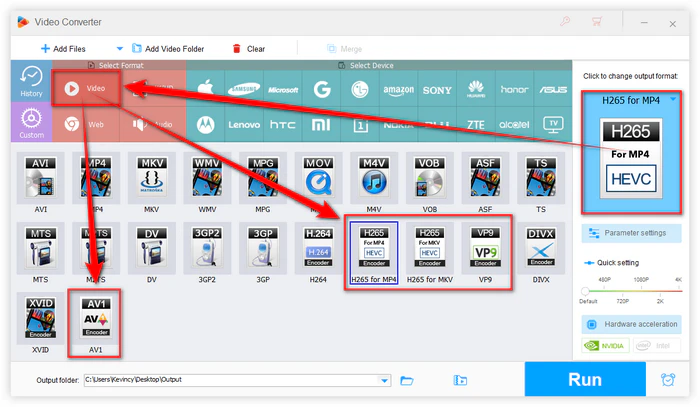Choose the DV format icon
This screenshot has width=700, height=407.
[x=152, y=248]
